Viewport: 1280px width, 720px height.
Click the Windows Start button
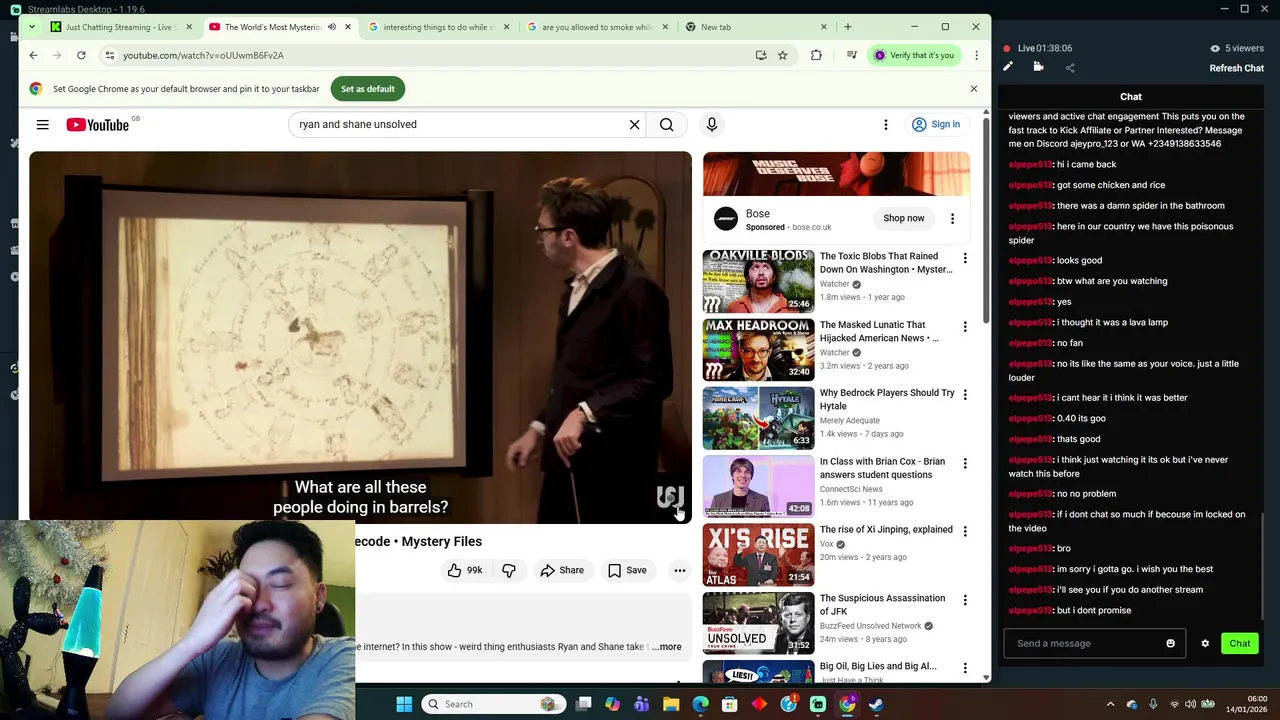pos(404,704)
